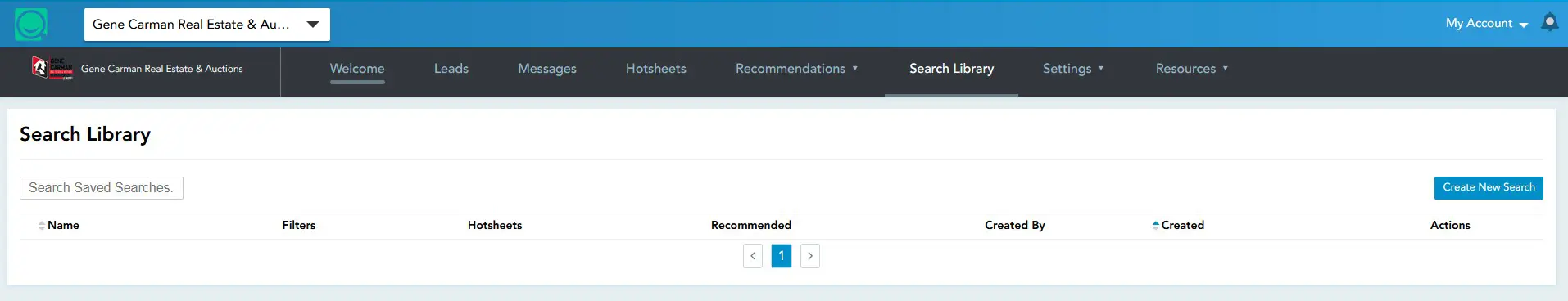Expand the Recommendations dropdown menu
1568x301 pixels.
(x=796, y=69)
